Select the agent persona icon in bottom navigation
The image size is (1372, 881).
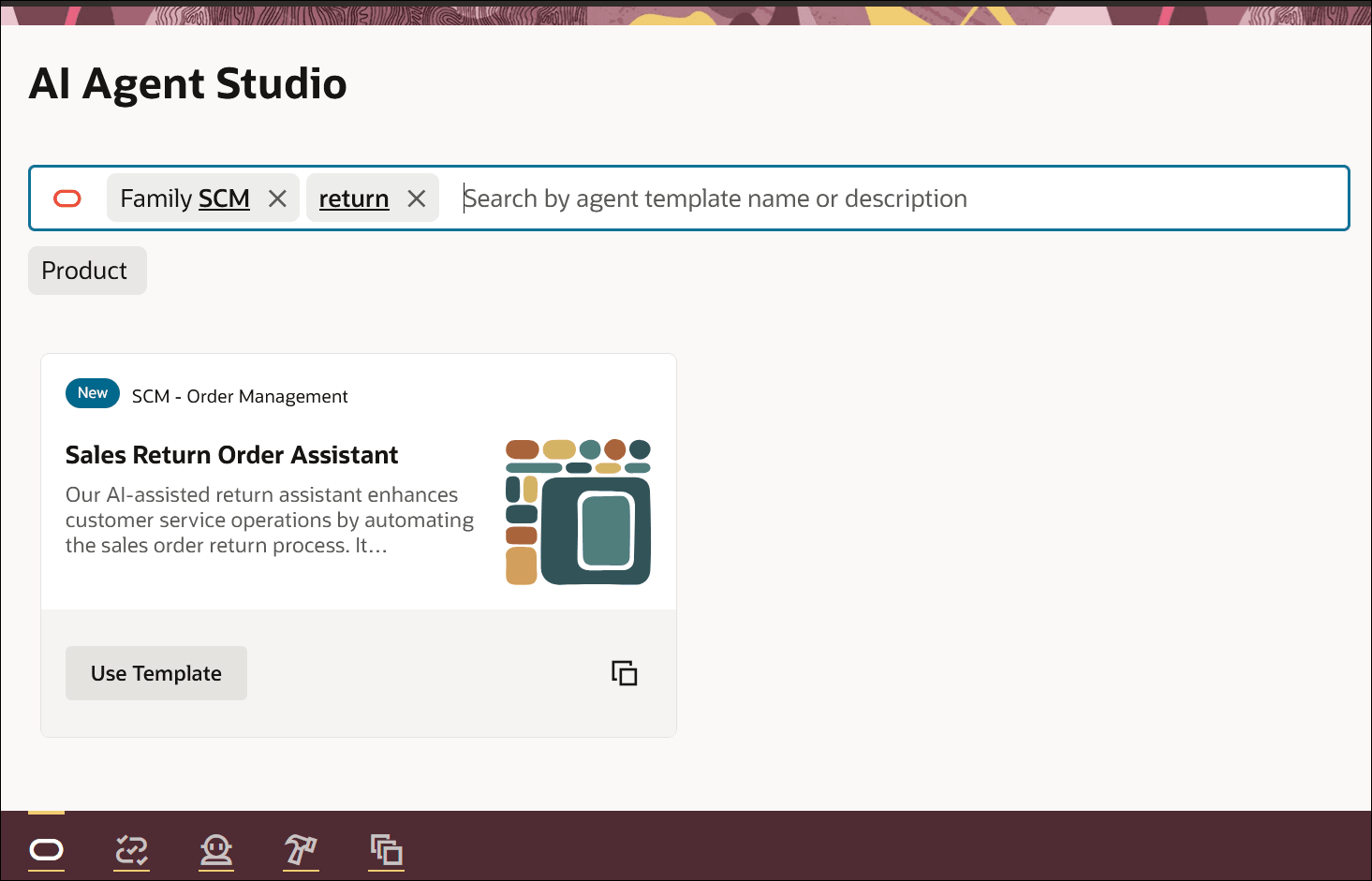[216, 850]
